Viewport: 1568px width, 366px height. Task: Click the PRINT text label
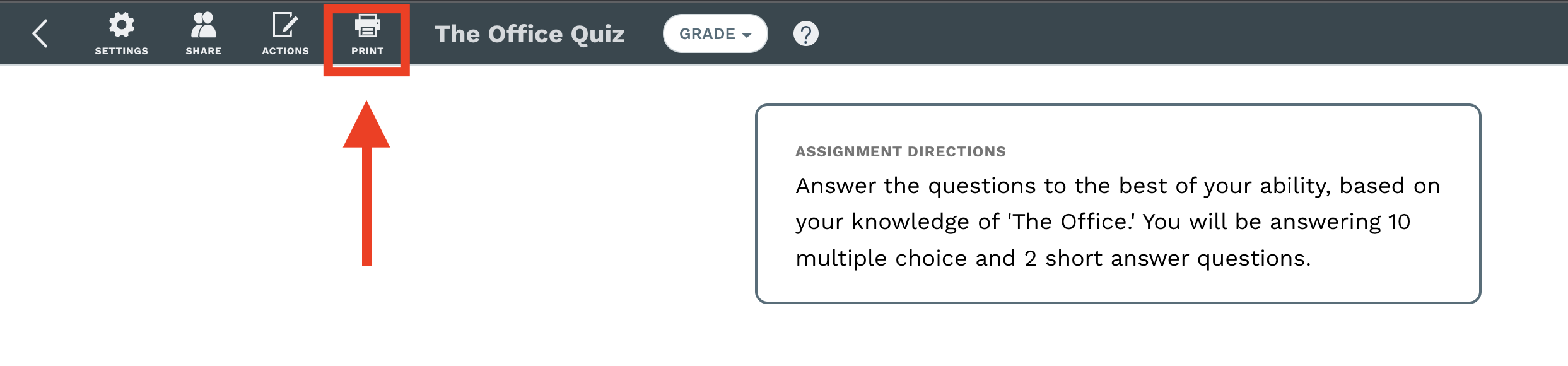[x=367, y=51]
